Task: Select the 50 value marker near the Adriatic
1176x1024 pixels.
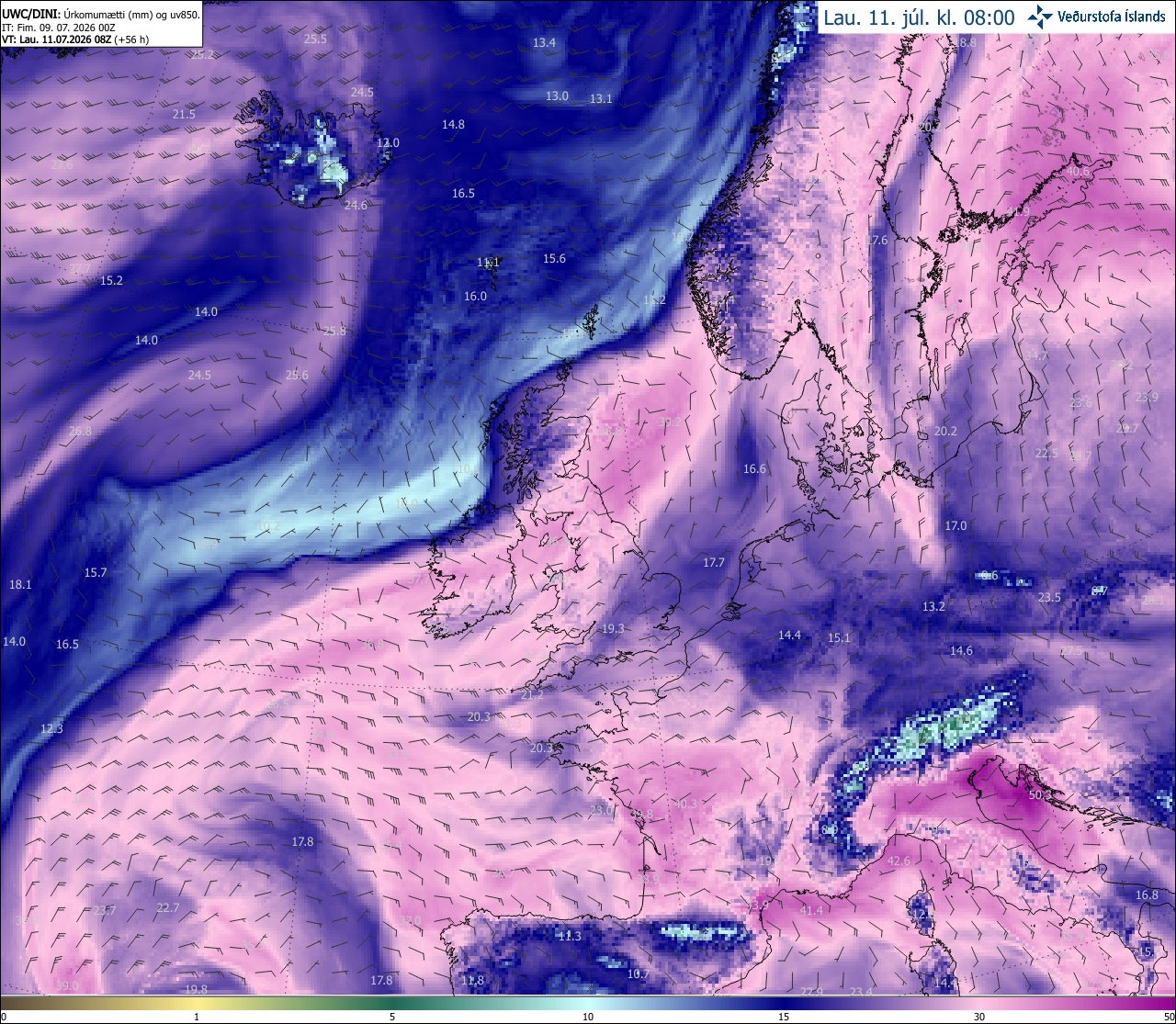Action: click(x=1035, y=795)
